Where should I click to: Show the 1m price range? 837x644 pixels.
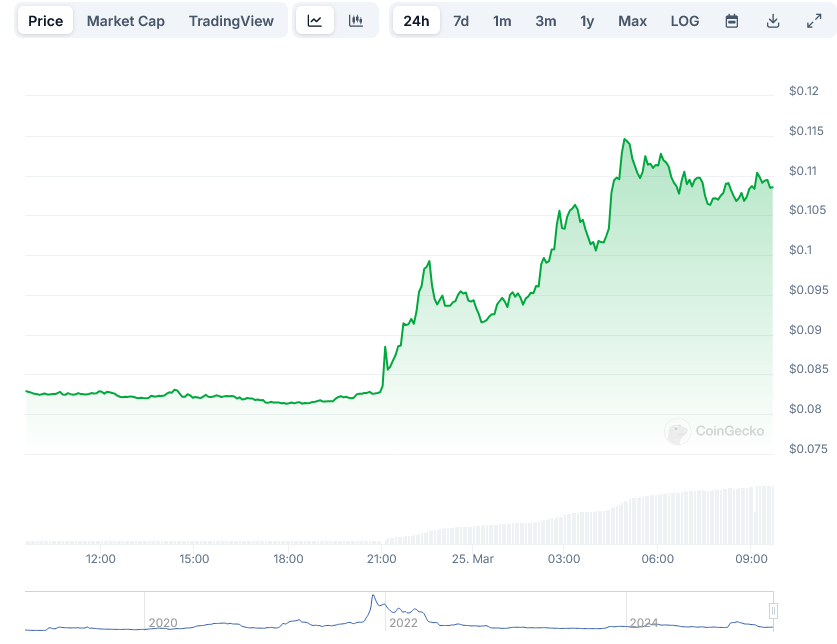coord(502,21)
